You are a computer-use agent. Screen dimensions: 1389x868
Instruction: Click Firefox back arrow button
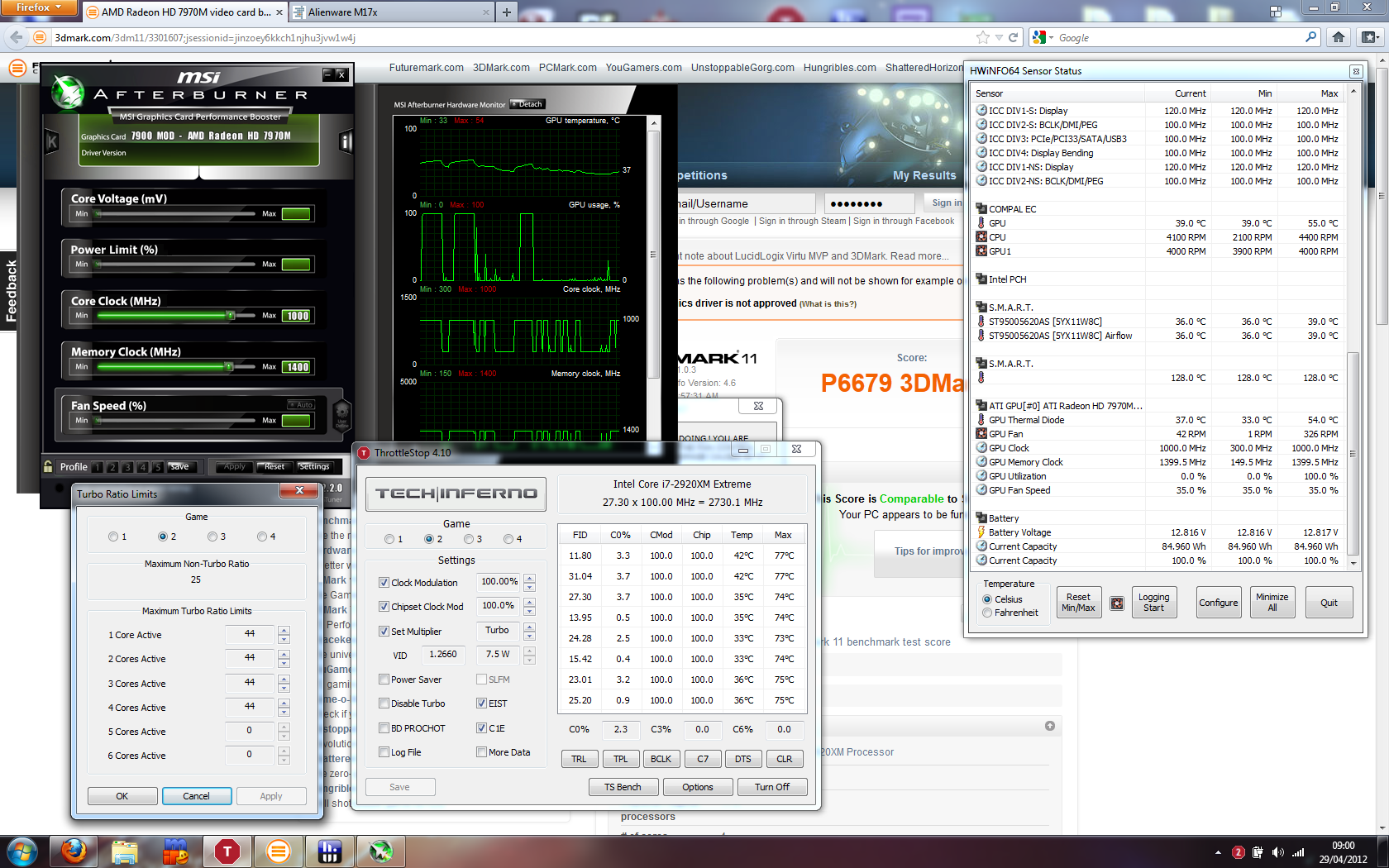(16, 37)
